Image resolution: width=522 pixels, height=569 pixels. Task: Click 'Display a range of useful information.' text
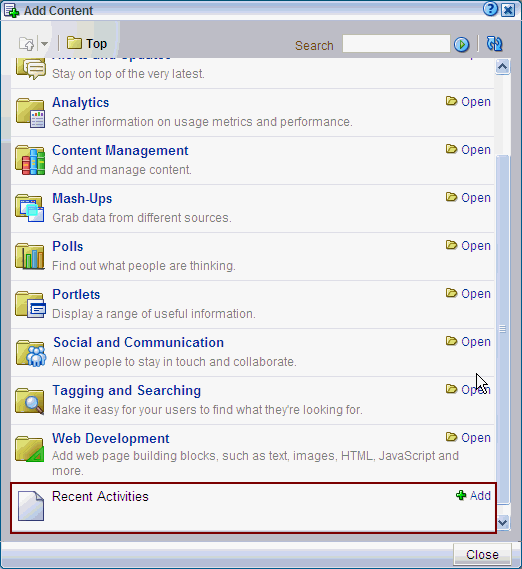(154, 314)
